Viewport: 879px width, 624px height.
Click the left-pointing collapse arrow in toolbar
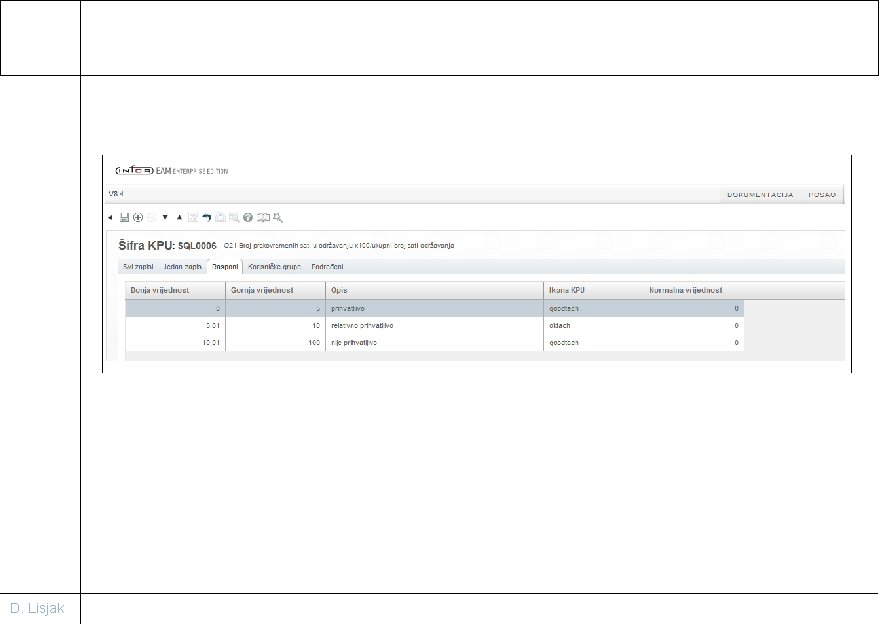110,218
